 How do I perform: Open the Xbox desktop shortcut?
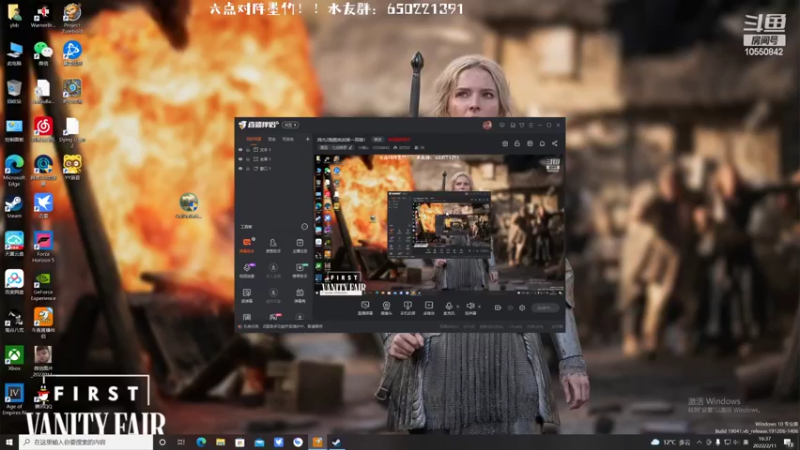(x=14, y=358)
